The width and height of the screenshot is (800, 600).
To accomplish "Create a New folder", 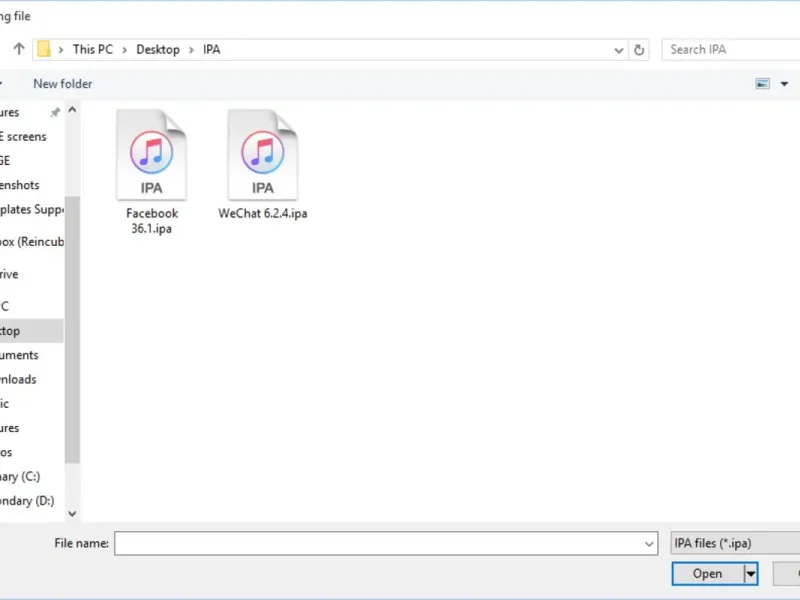I will pos(62,84).
